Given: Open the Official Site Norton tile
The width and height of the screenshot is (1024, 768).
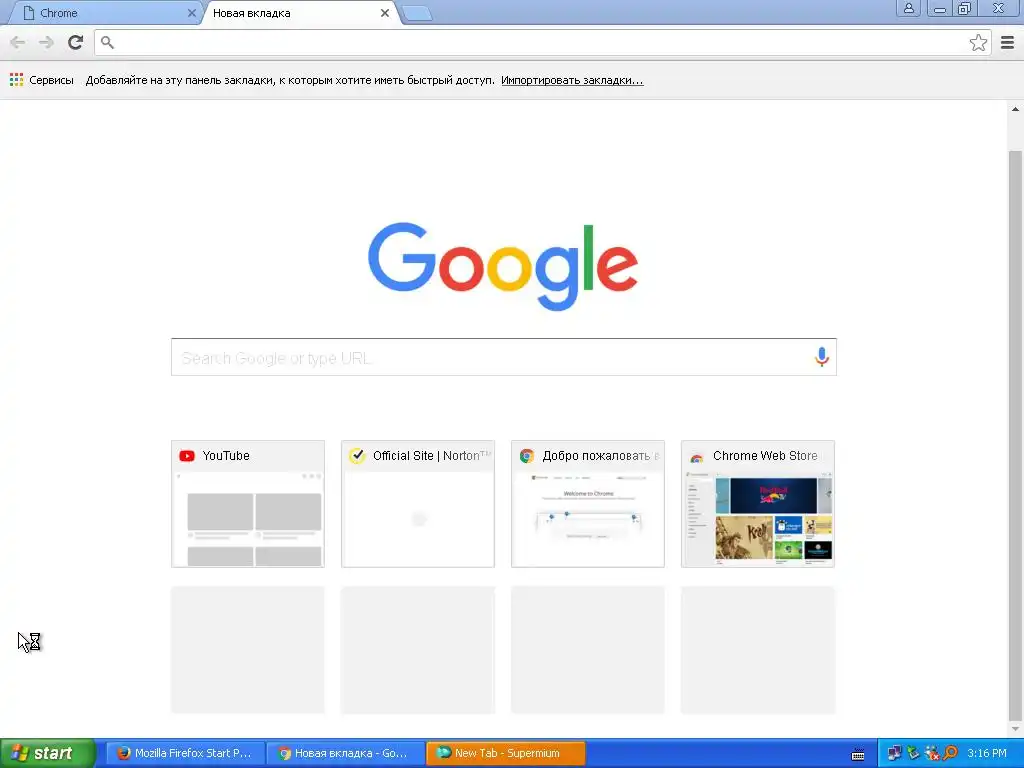Looking at the screenshot, I should click(418, 504).
